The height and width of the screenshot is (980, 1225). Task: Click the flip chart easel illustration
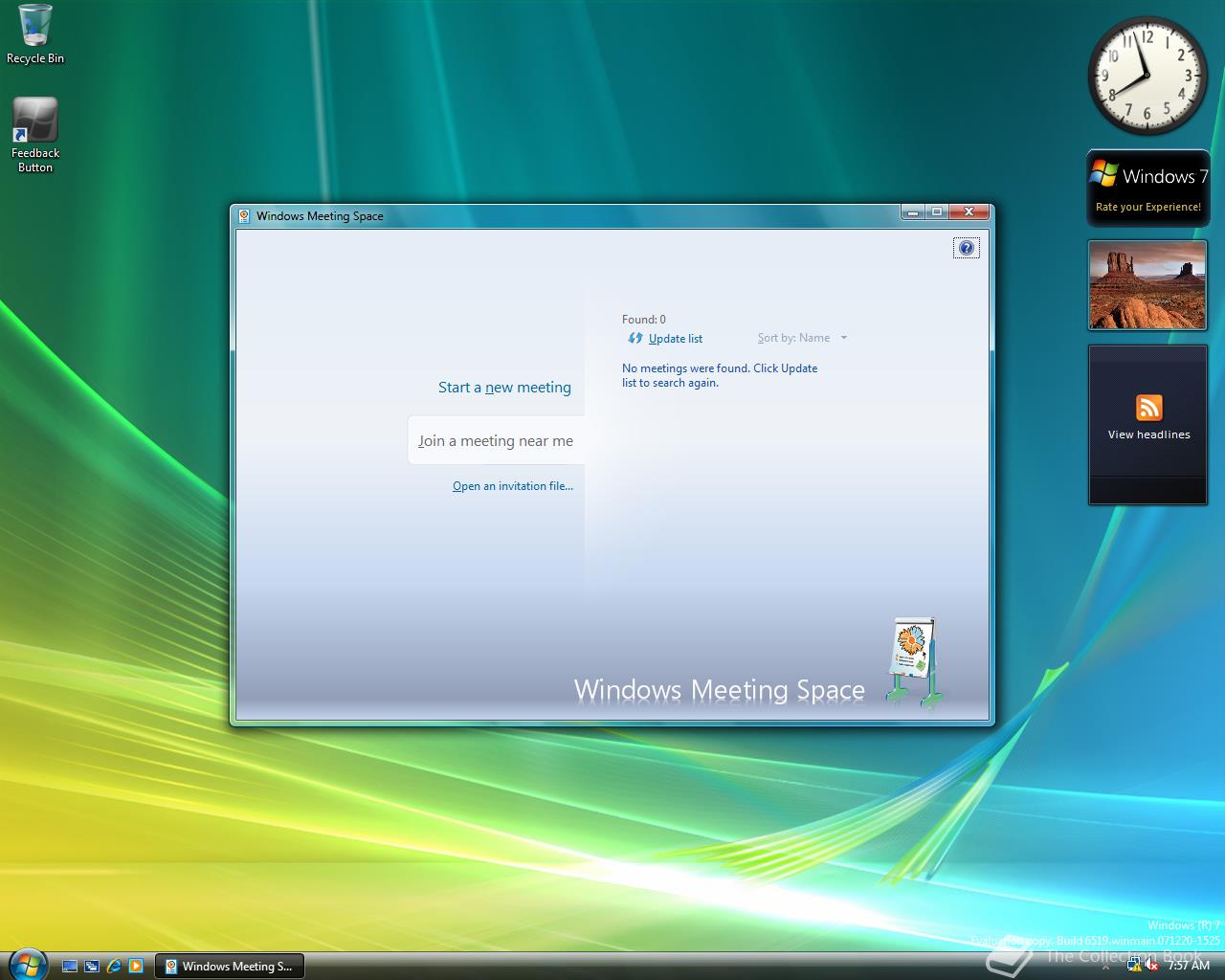tap(914, 661)
